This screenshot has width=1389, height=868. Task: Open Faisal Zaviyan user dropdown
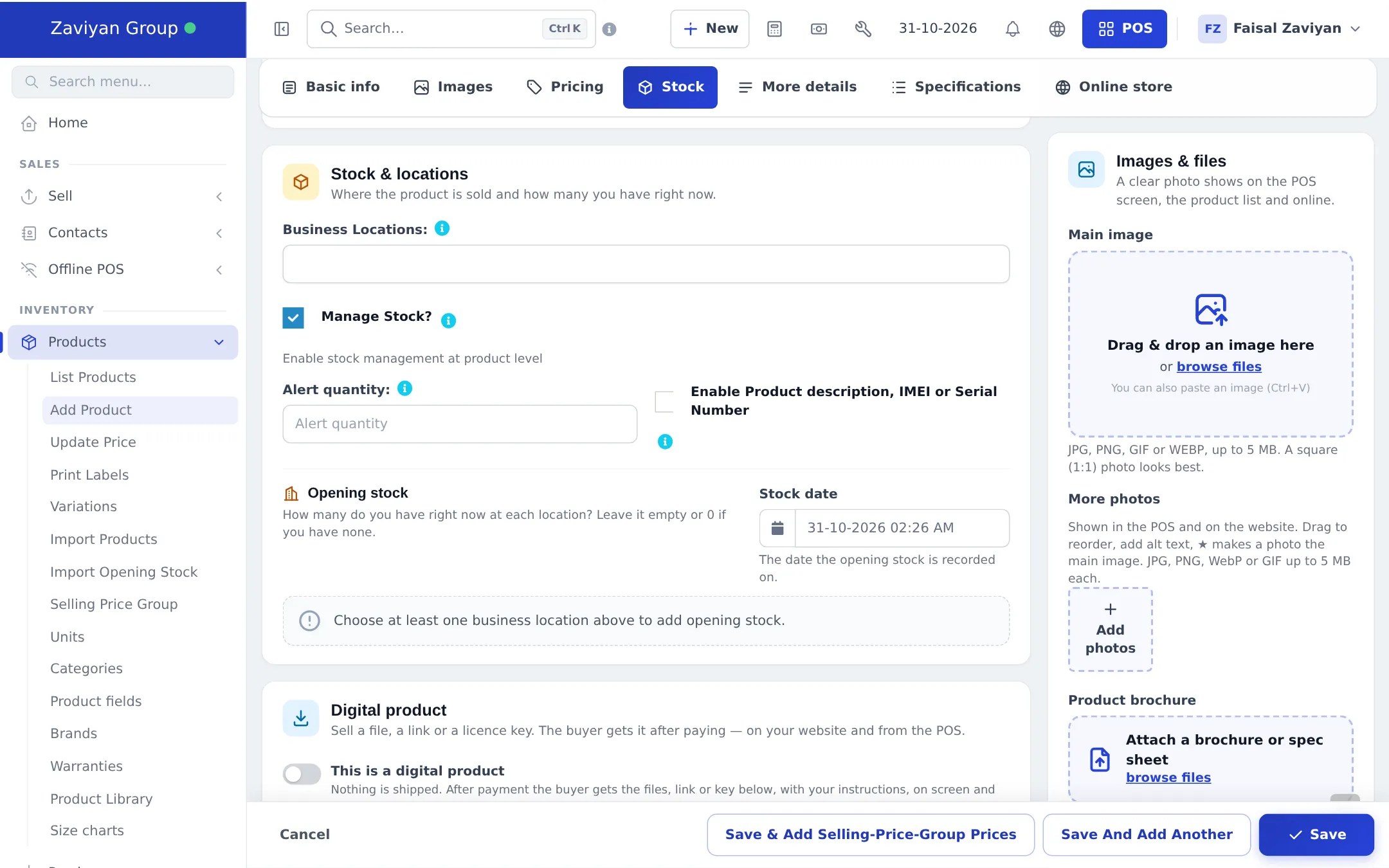[1280, 29]
